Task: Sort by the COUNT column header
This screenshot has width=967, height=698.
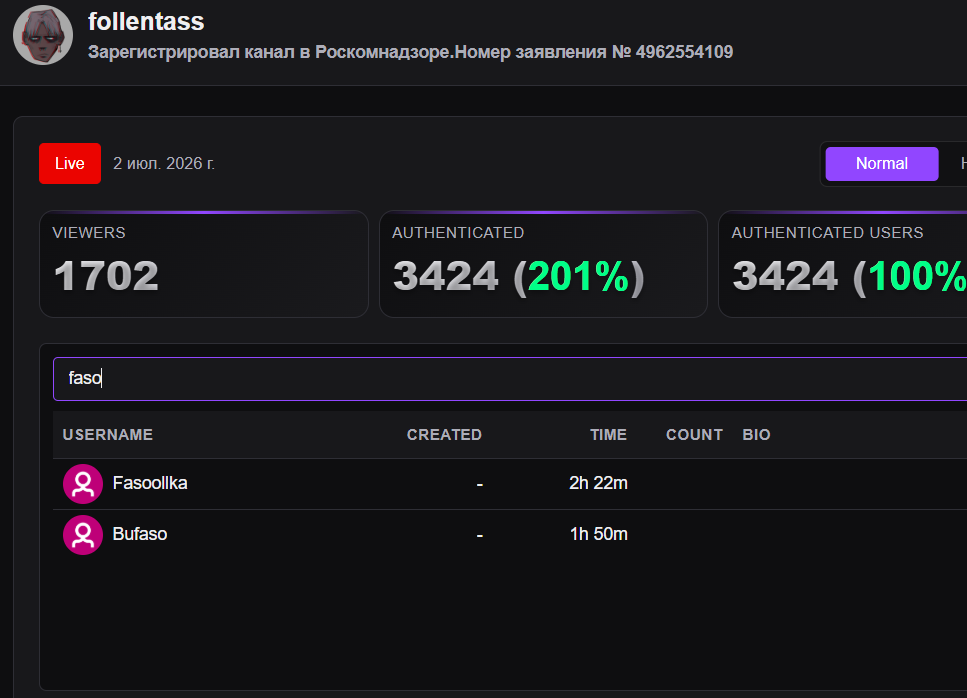Action: (x=694, y=435)
